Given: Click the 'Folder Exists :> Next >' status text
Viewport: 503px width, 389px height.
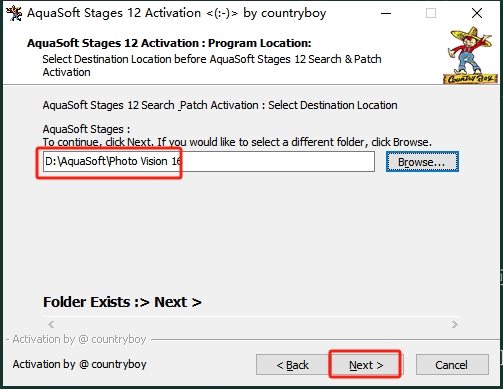Looking at the screenshot, I should (x=122, y=302).
